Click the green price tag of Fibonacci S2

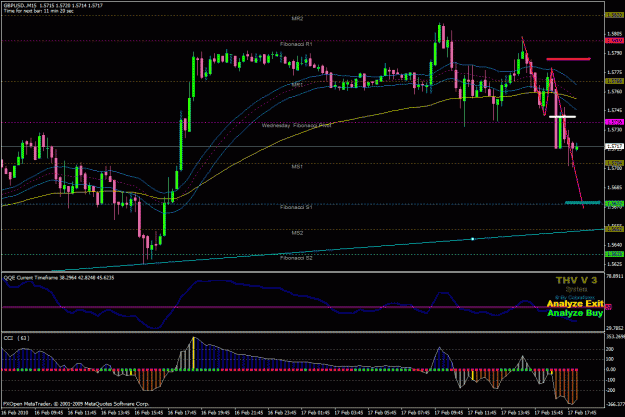[614, 254]
